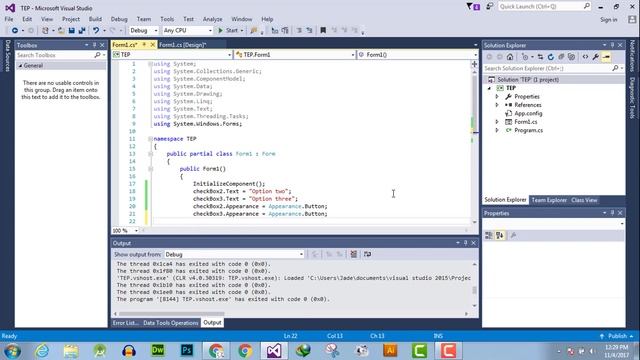Click the Alphabetical sort icon in Properties panel
This screenshot has width=640, height=360.
point(500,235)
